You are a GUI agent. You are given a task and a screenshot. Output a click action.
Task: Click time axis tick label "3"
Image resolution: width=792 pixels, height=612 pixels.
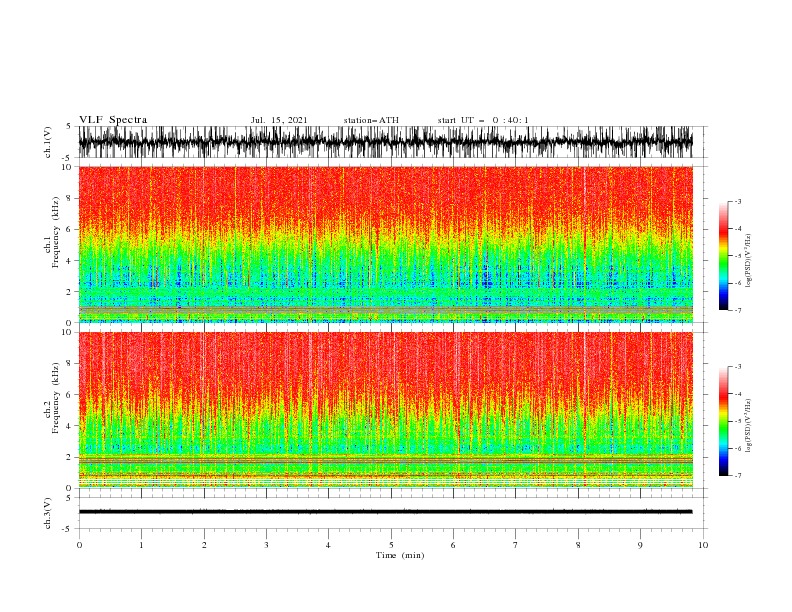(266, 545)
